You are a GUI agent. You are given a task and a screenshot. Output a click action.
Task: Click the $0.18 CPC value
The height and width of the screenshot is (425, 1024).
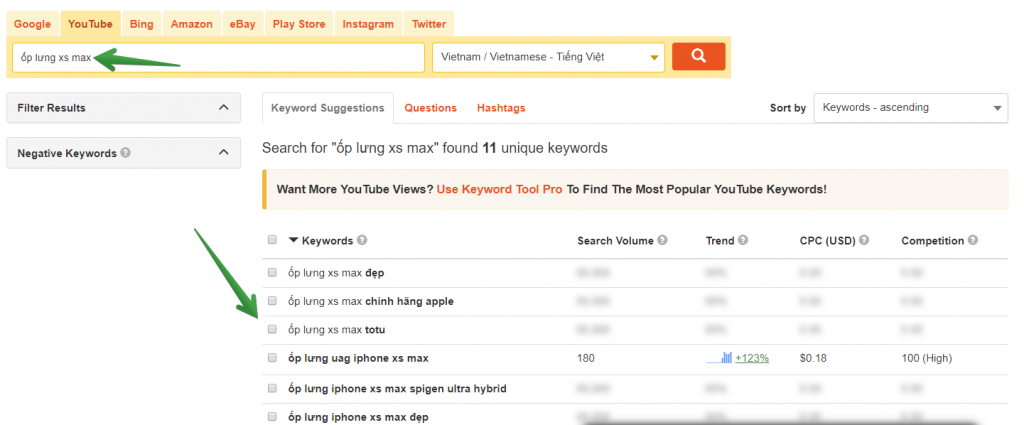(x=813, y=358)
